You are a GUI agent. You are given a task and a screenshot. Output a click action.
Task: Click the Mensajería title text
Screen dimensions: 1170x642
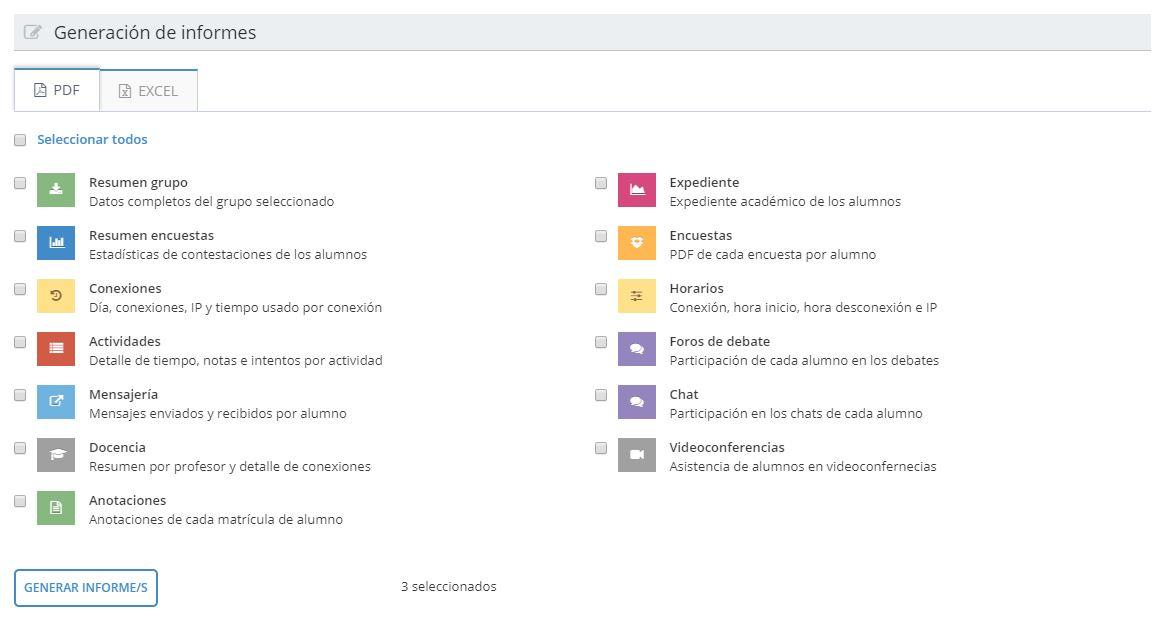(x=124, y=394)
